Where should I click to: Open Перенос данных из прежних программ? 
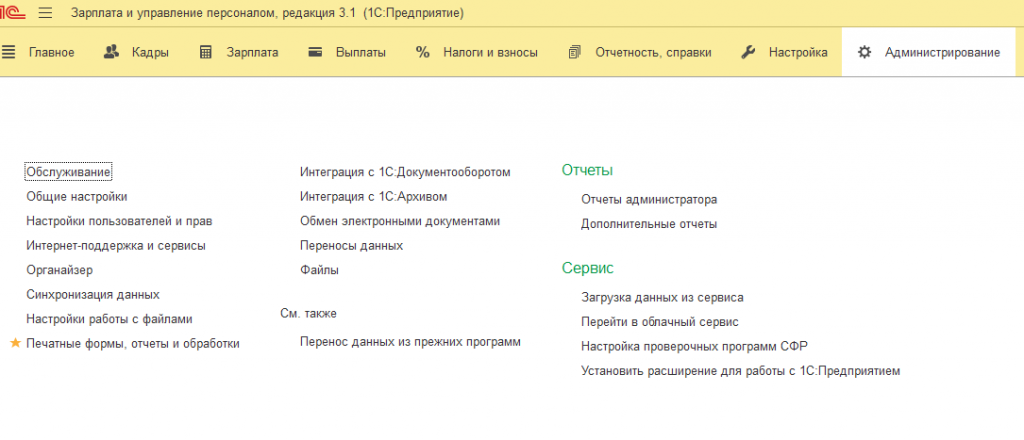pos(410,342)
